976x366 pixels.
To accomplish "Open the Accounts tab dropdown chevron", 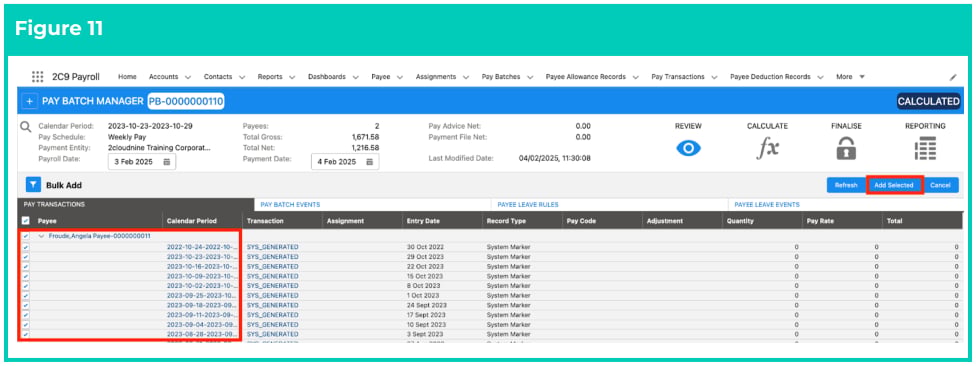I will (x=187, y=77).
